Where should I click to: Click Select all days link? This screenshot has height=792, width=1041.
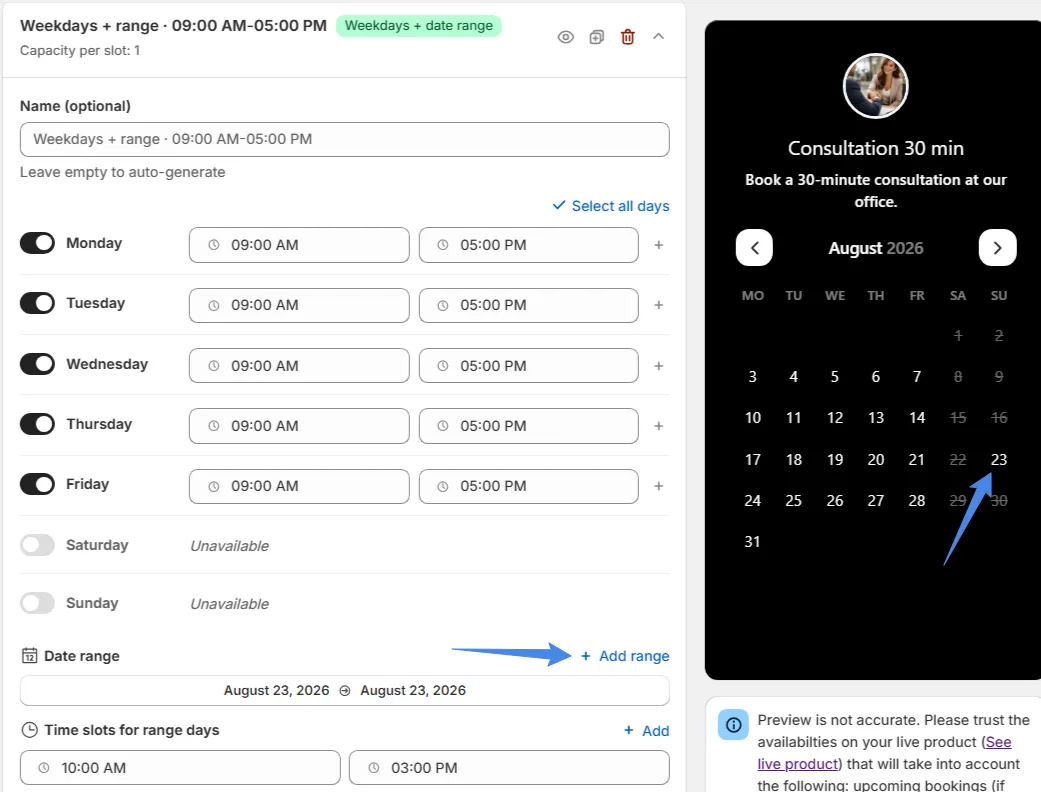click(611, 206)
